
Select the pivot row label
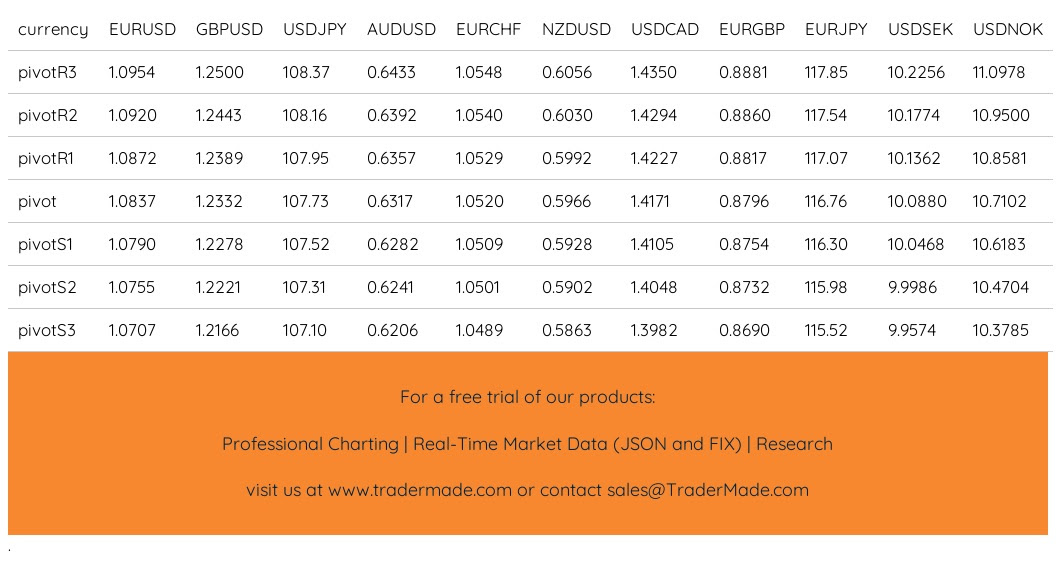point(37,202)
